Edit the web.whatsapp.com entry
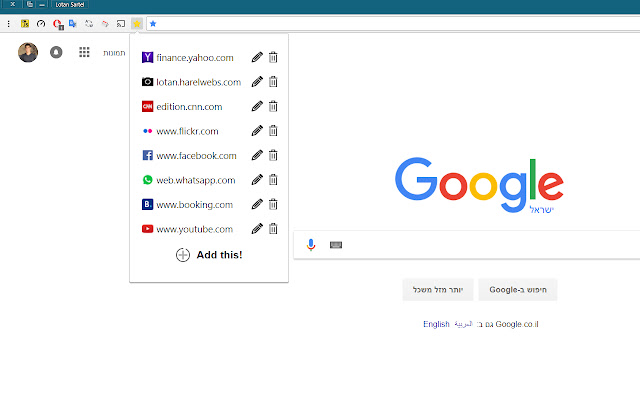Screen dimensions: 640x400 257,180
